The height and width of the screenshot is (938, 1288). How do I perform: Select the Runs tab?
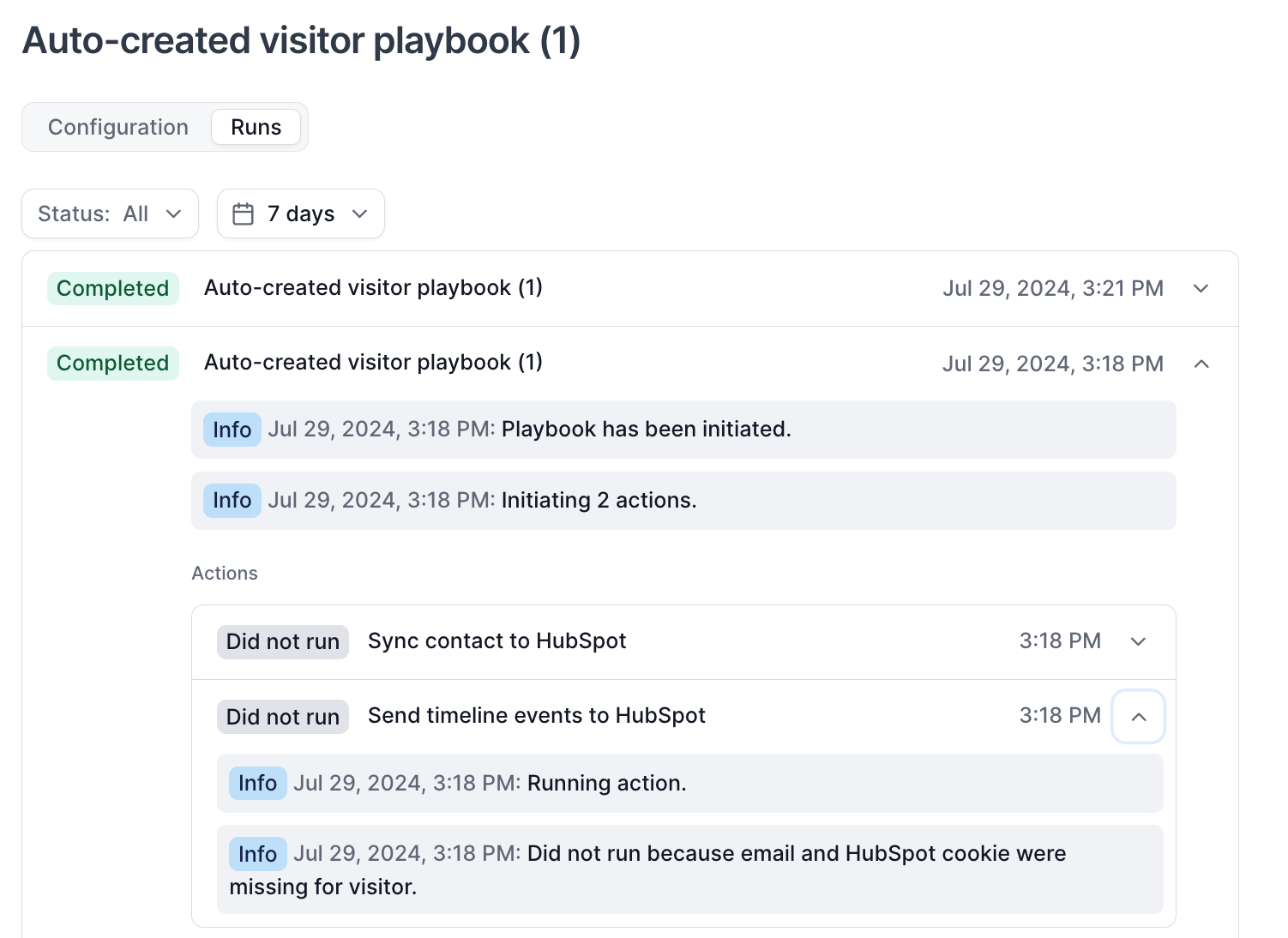256,127
